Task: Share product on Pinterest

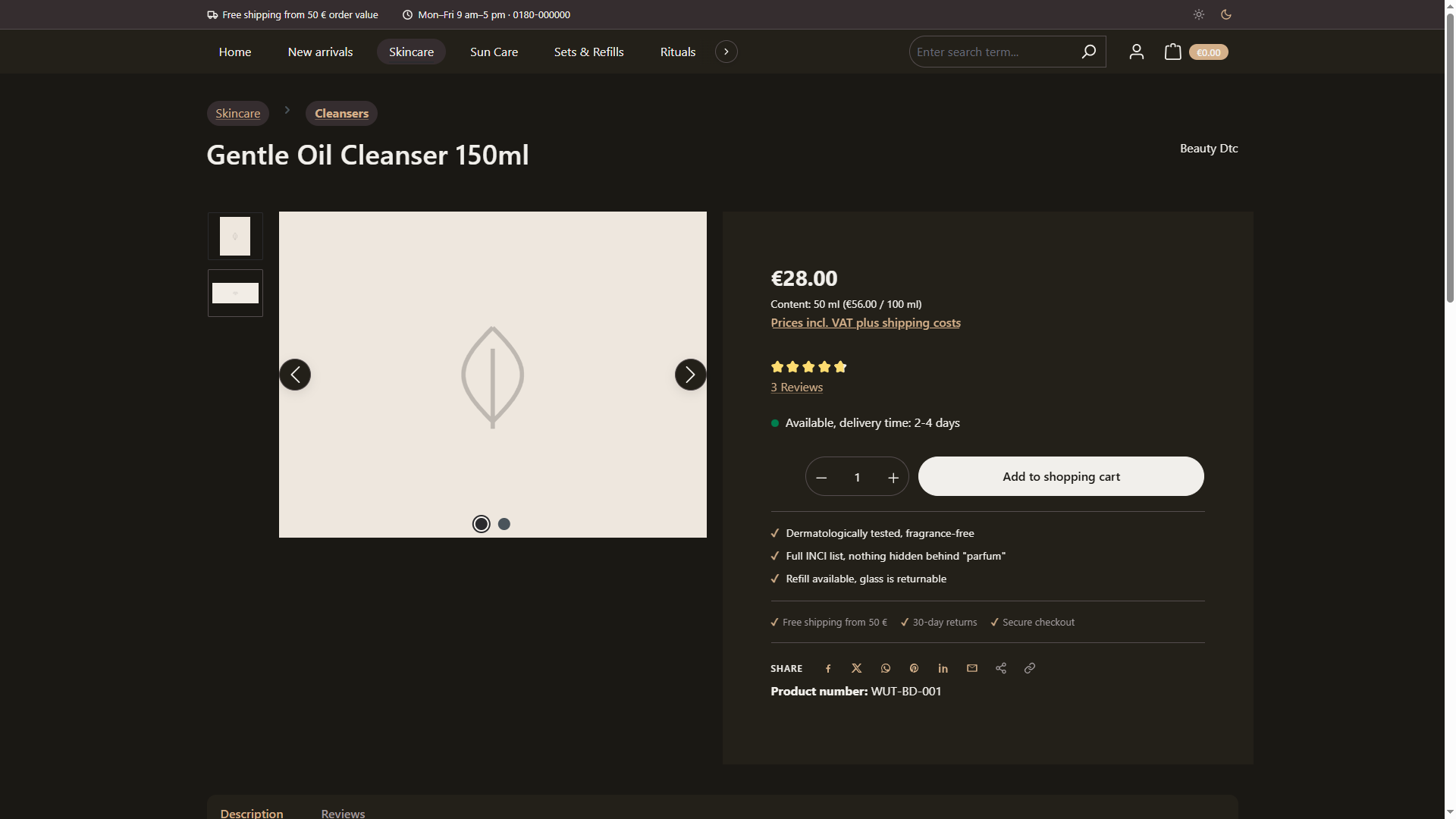Action: [x=914, y=668]
